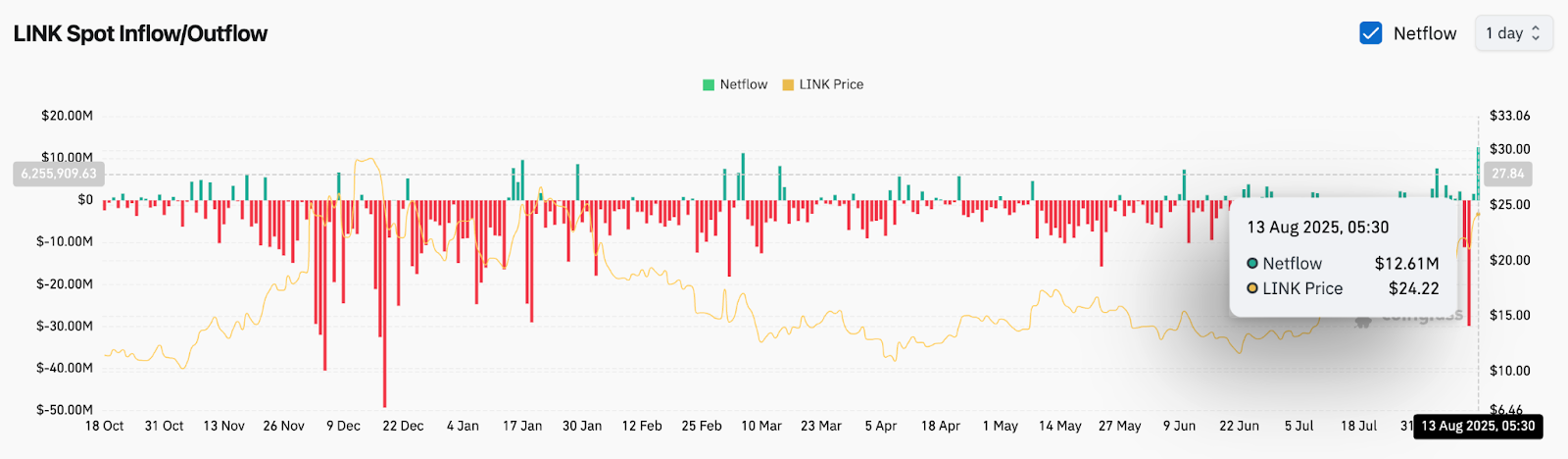Click the 18 Jul date label
Screen dimensions: 1568x459
tap(1359, 426)
